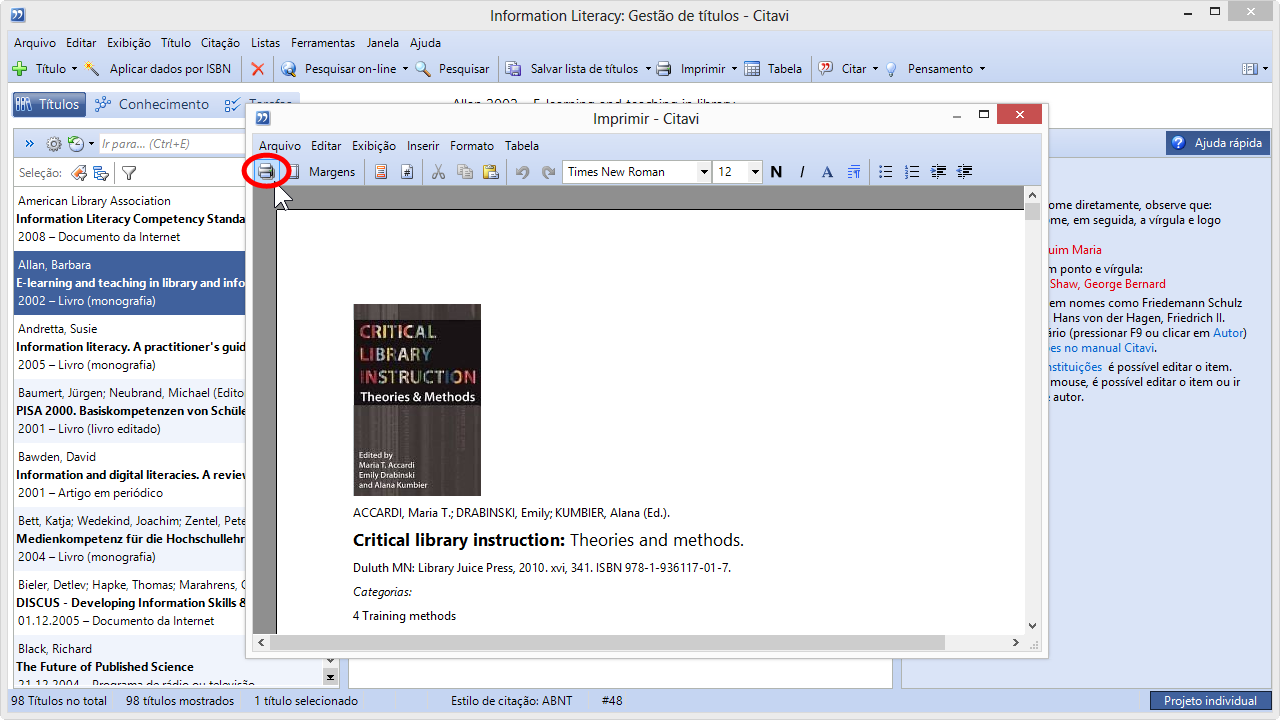Click Pesquisar on-line button
The height and width of the screenshot is (720, 1280).
coord(340,69)
